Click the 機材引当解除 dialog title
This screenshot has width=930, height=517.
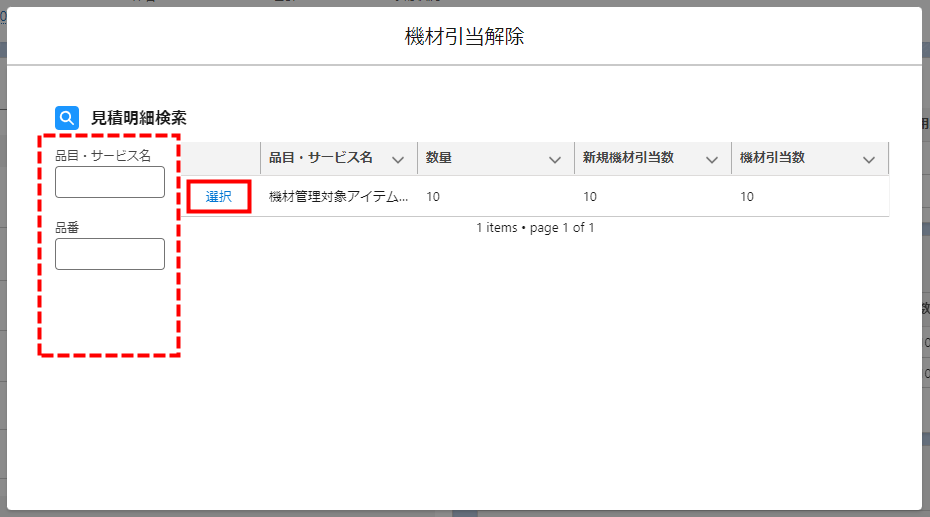point(464,37)
